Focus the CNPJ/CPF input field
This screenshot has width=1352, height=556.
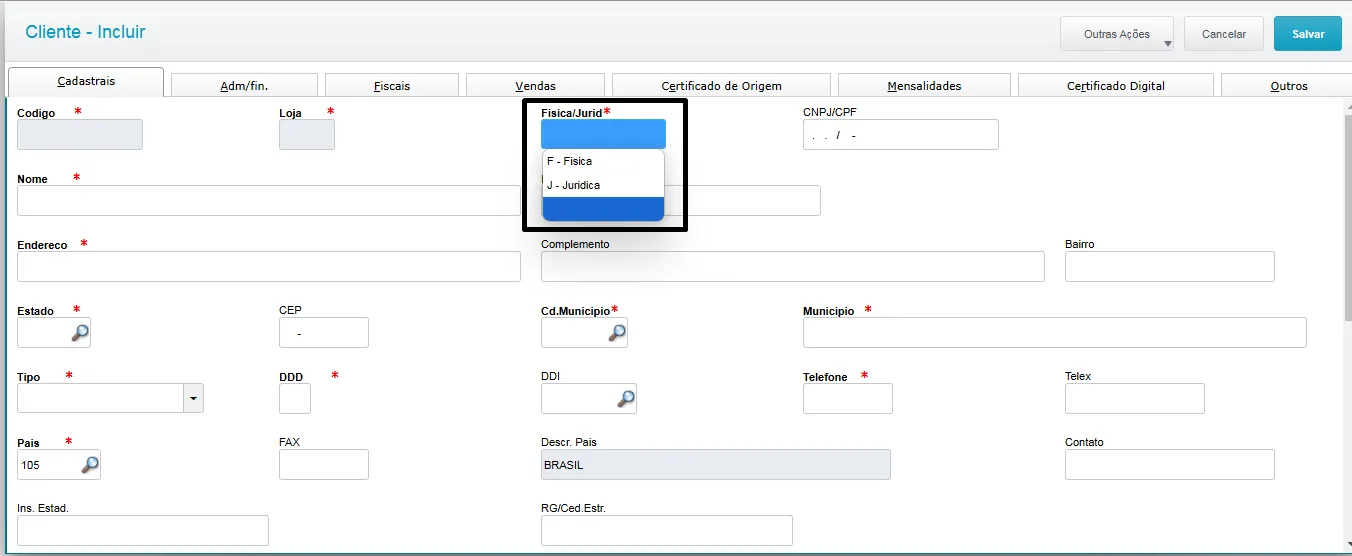click(900, 135)
